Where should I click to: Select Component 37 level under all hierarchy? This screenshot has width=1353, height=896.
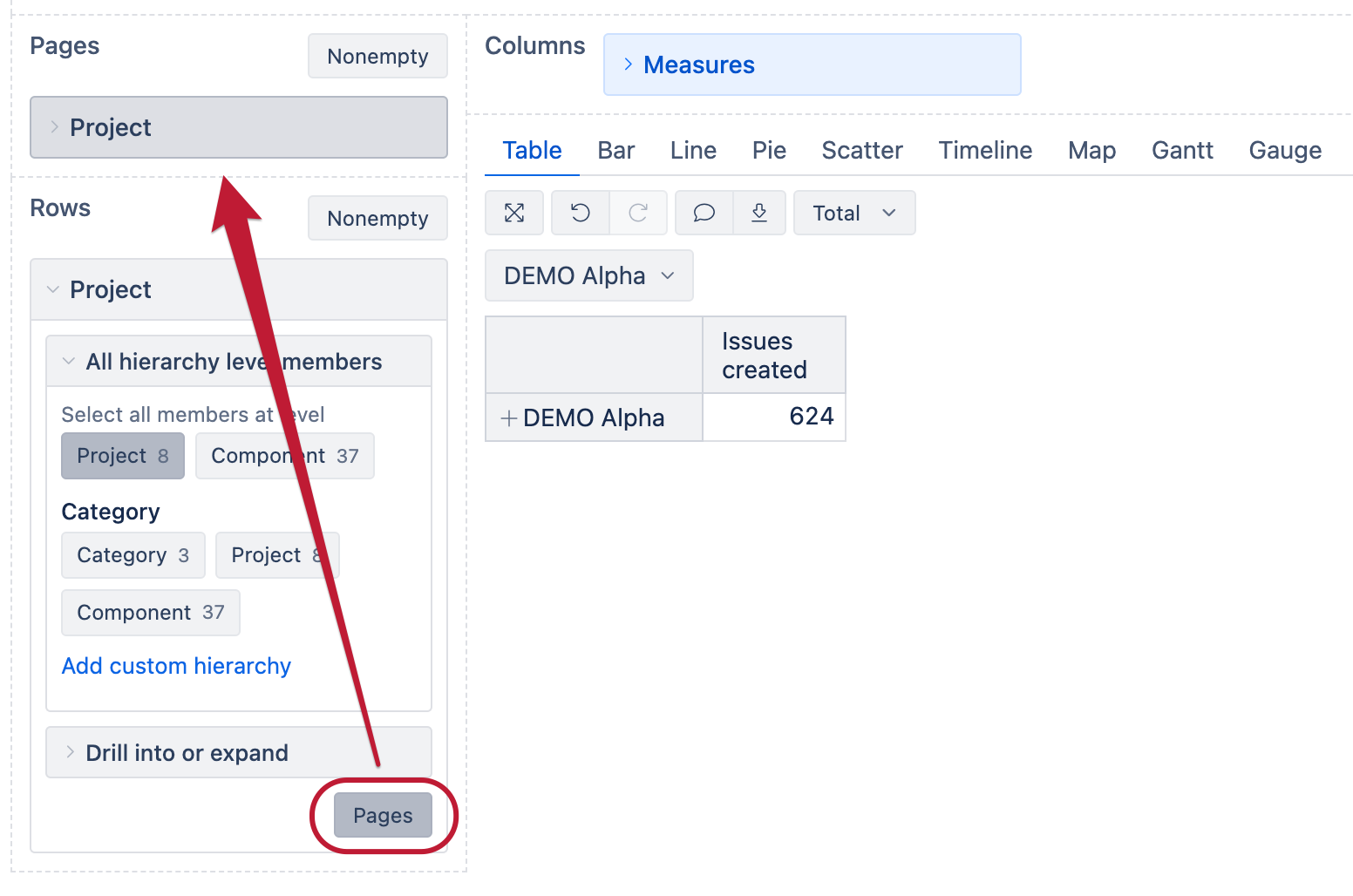pyautogui.click(x=285, y=456)
